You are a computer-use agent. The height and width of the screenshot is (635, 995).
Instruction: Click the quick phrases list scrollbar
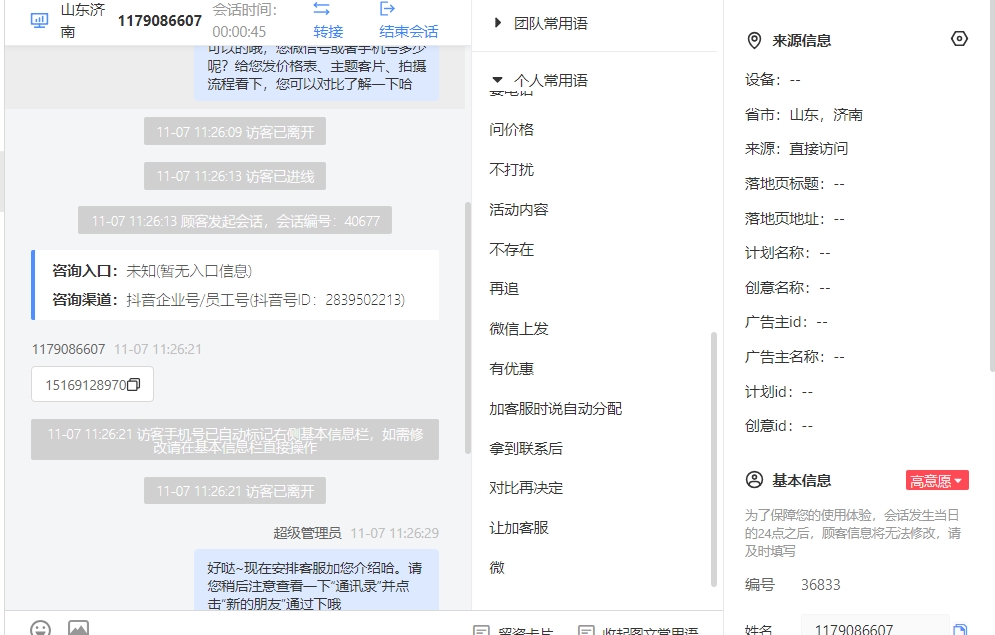(x=713, y=459)
